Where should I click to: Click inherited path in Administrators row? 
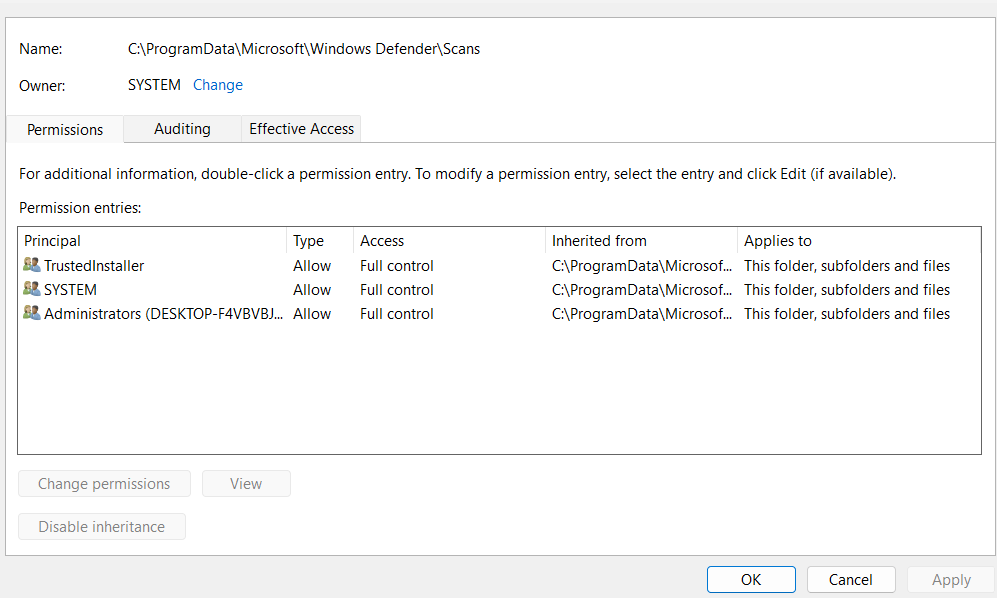(x=642, y=314)
